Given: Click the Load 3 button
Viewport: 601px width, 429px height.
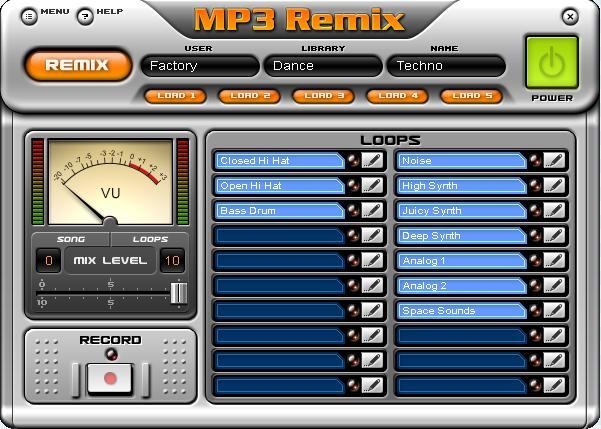Looking at the screenshot, I should tap(323, 96).
